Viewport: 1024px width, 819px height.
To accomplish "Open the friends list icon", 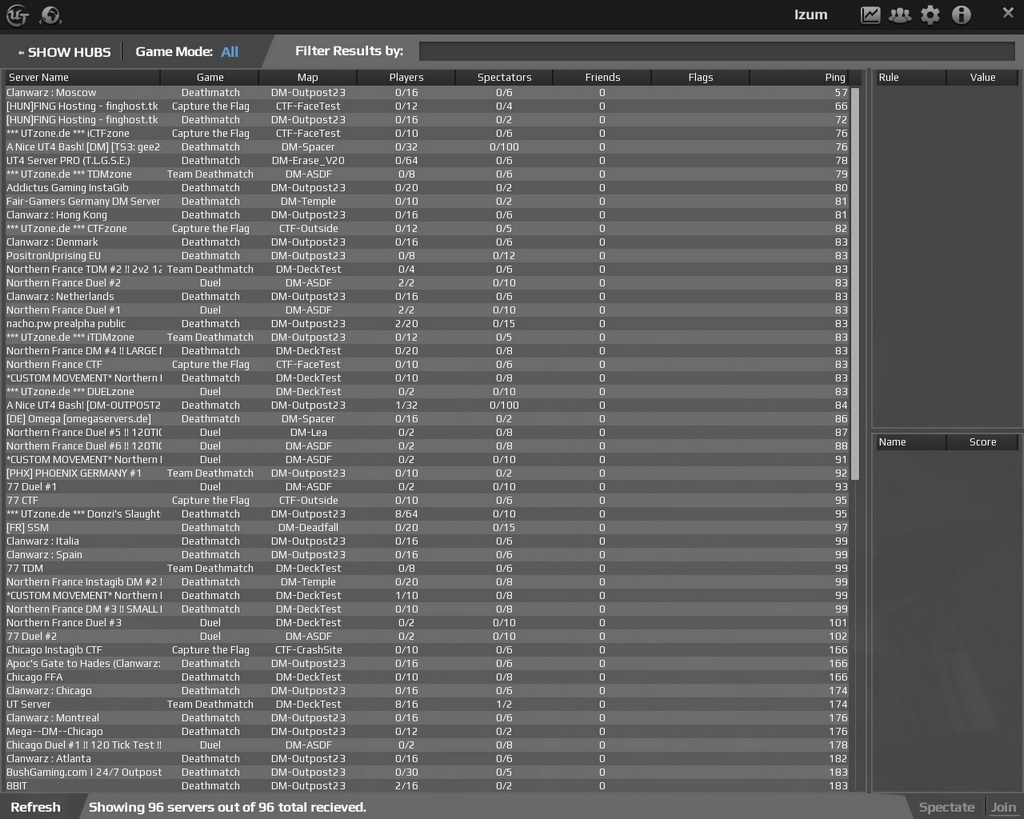I will tap(900, 15).
